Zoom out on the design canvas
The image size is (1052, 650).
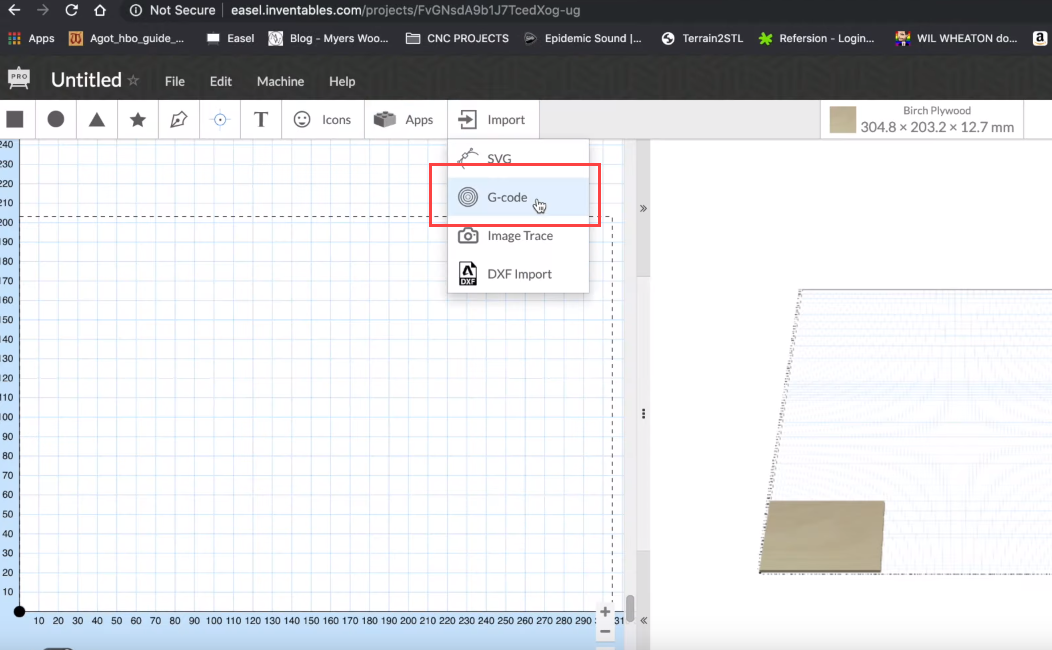[605, 631]
